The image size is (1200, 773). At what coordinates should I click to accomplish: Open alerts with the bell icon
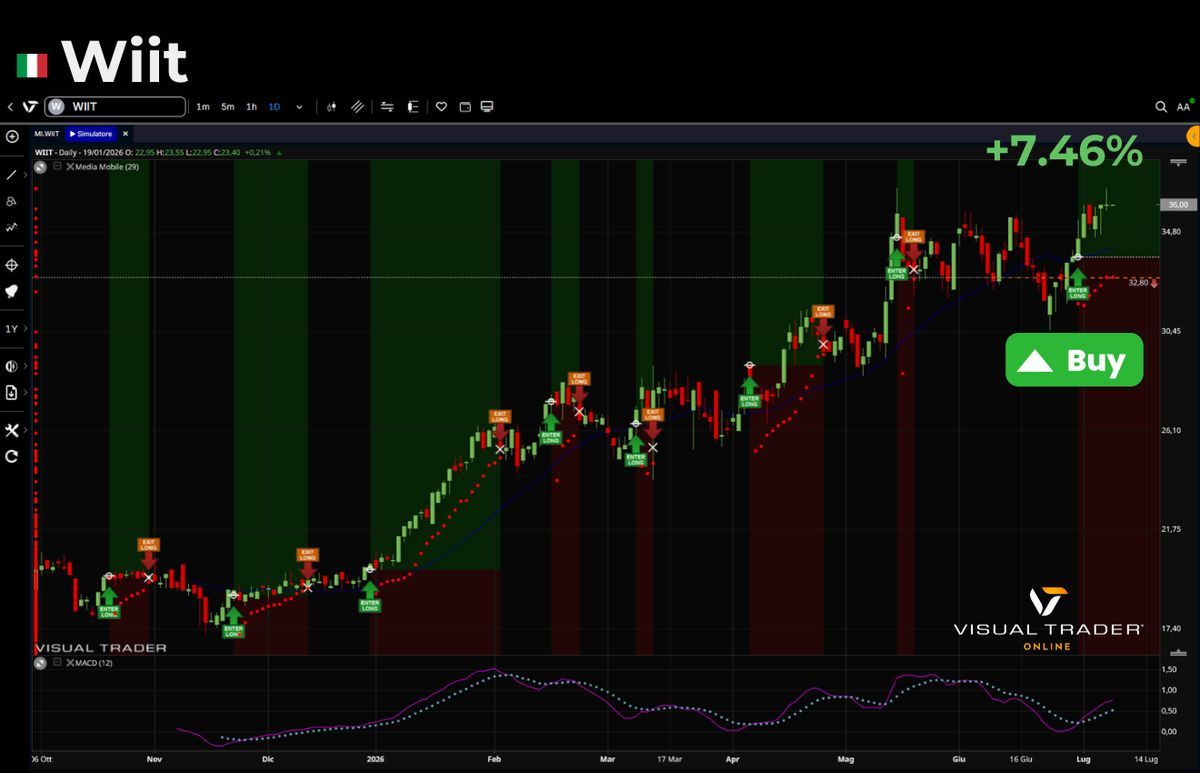(x=12, y=291)
